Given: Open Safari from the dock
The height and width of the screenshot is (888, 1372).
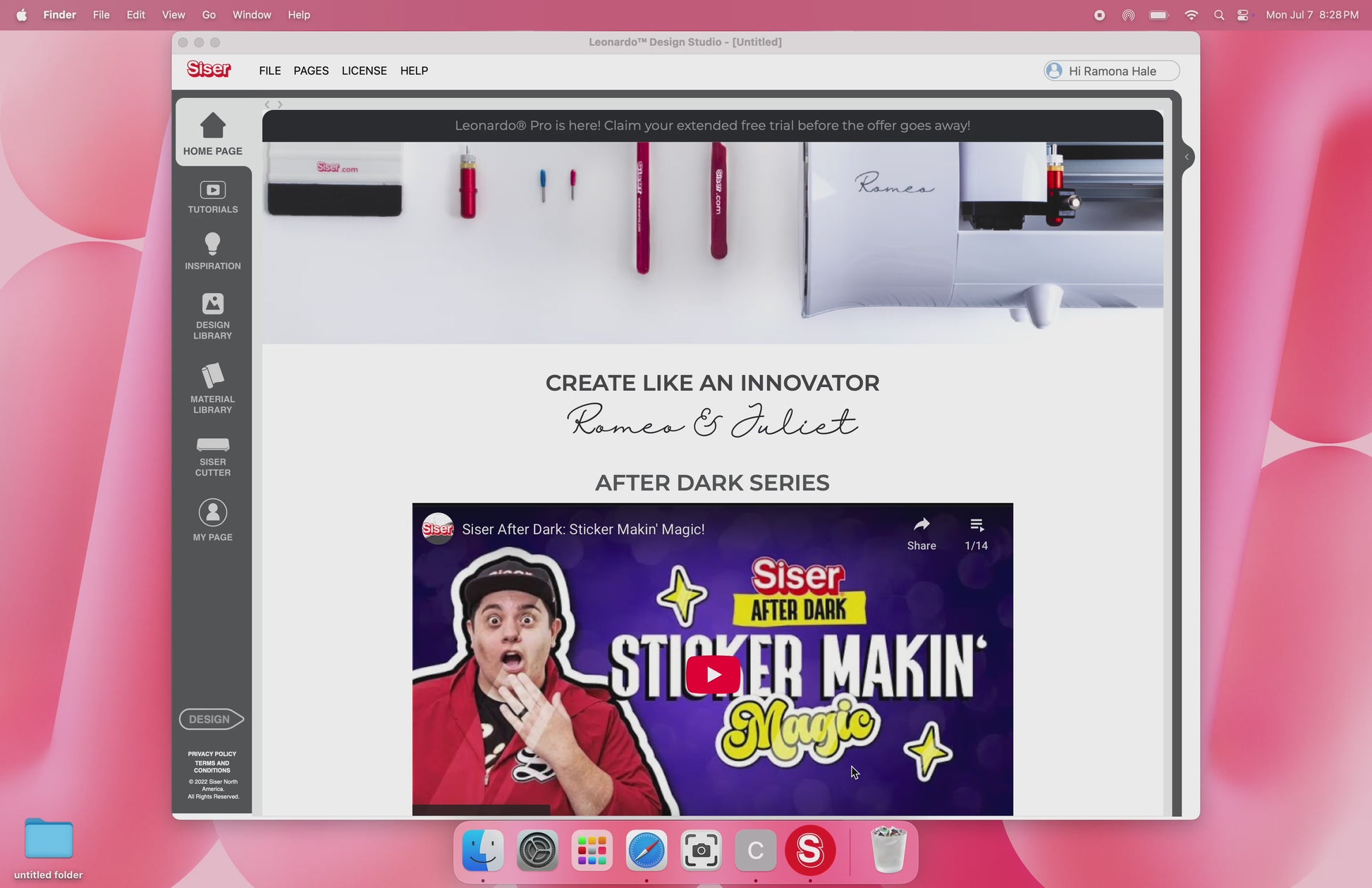Looking at the screenshot, I should (646, 851).
